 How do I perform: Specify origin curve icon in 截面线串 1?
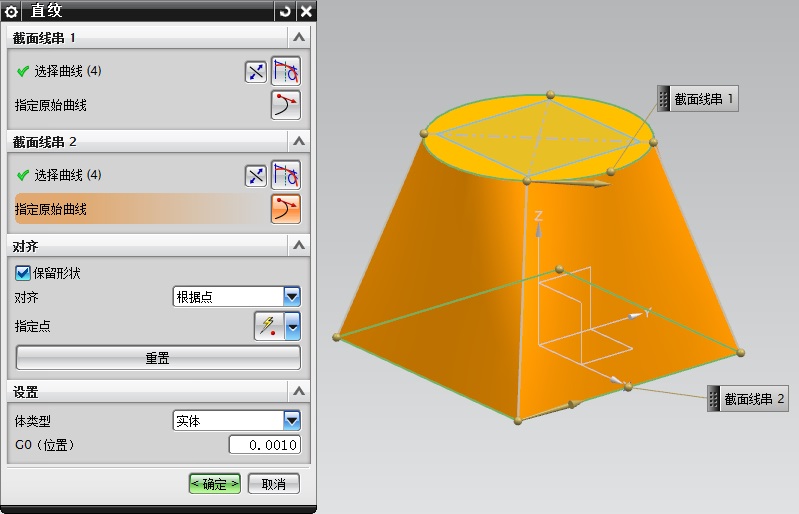pos(286,105)
